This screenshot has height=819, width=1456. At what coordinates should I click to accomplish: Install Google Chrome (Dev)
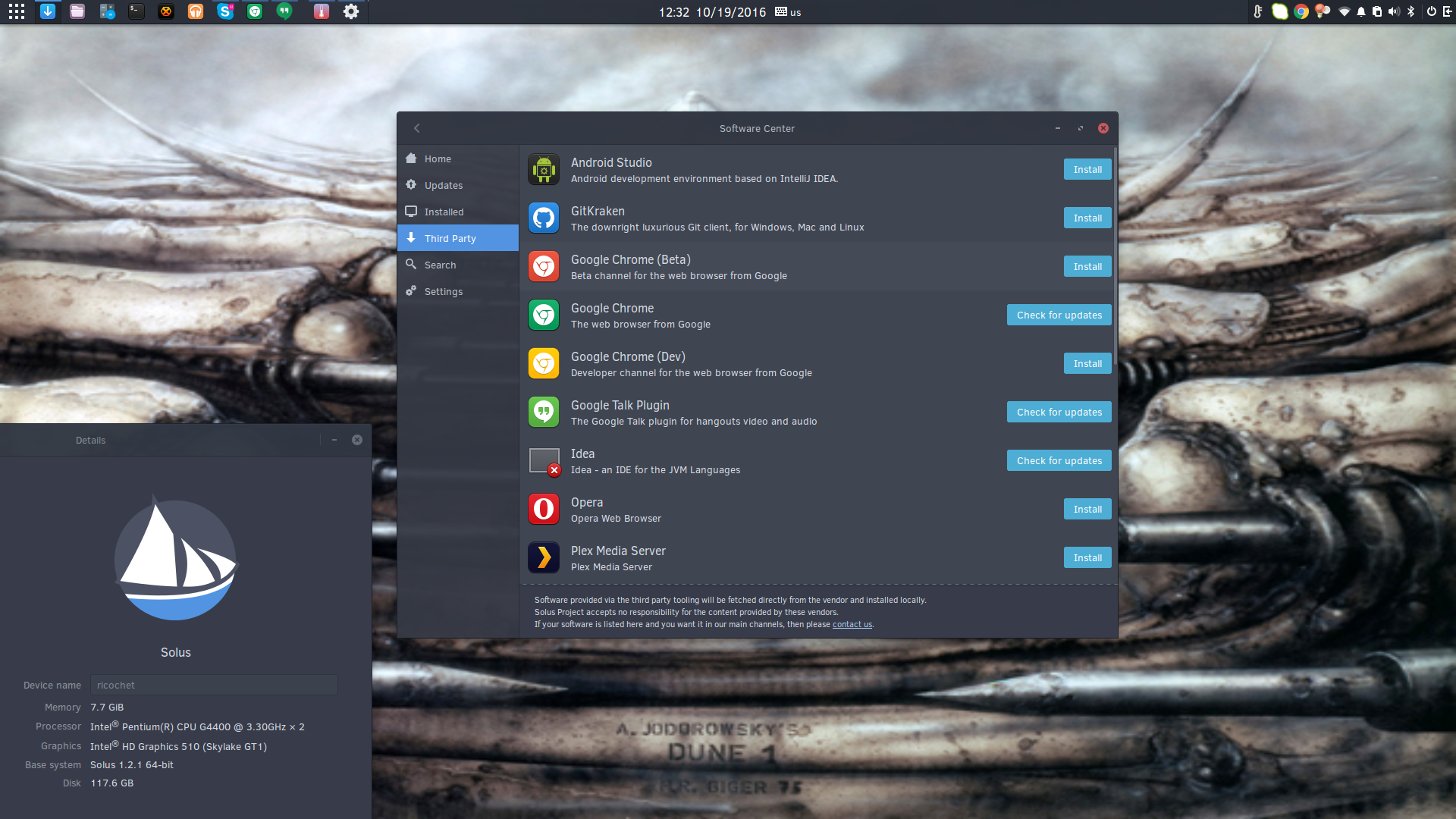(1087, 364)
